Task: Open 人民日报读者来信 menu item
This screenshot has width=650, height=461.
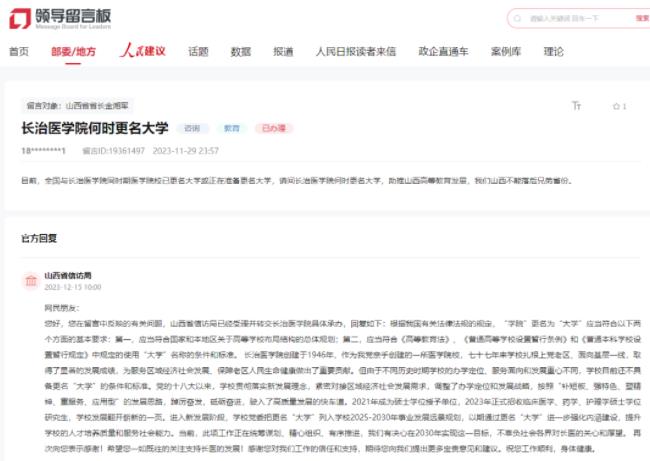Action: pyautogui.click(x=356, y=51)
